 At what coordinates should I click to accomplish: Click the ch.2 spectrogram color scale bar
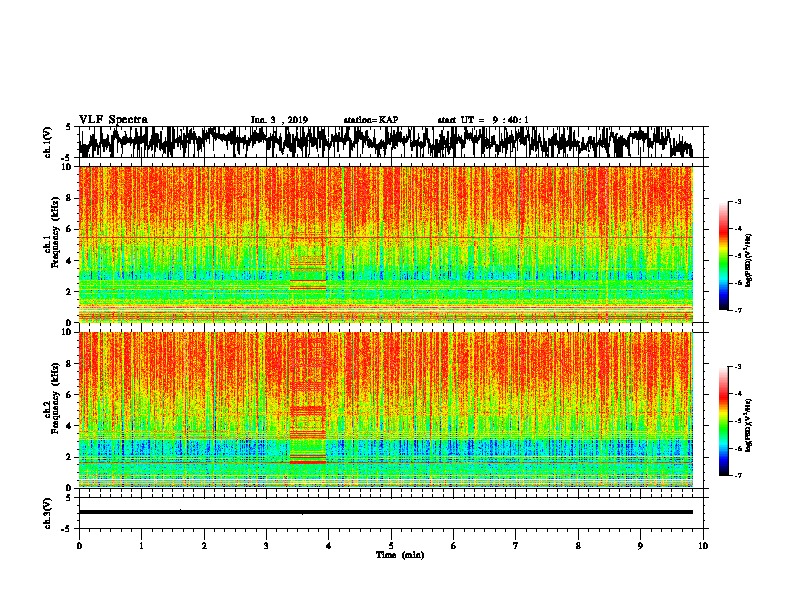723,421
